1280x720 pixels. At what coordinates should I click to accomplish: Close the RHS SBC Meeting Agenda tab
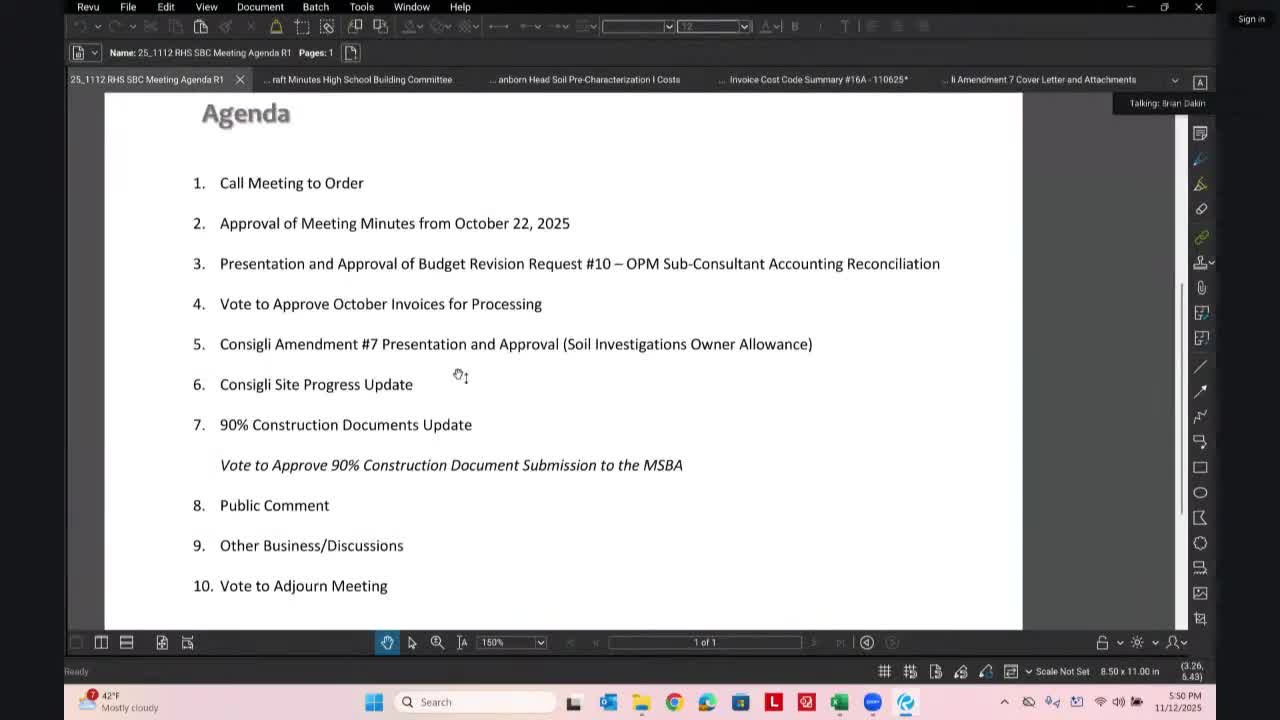coord(240,80)
